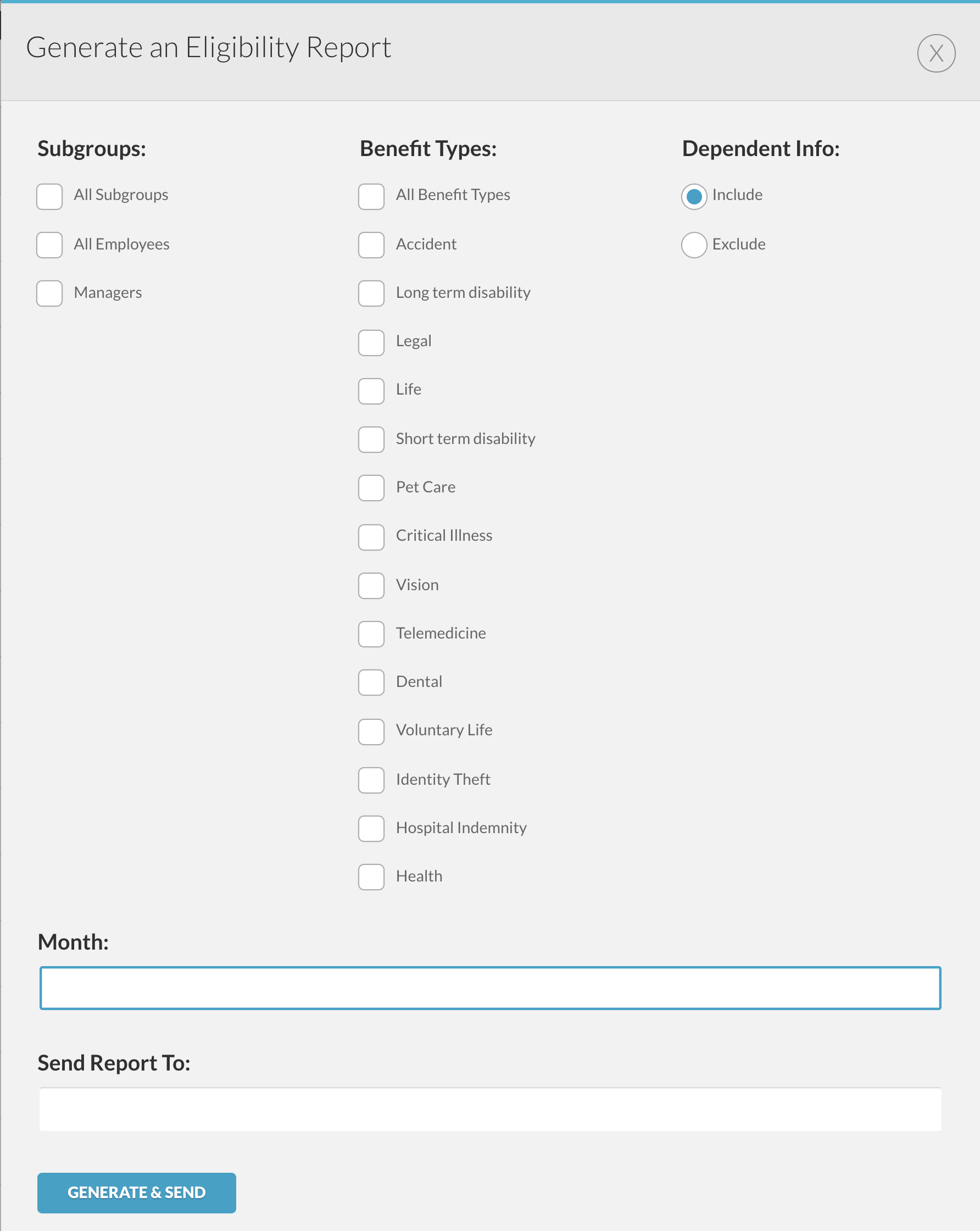This screenshot has width=980, height=1231.
Task: Click the Generate & Send button
Action: click(137, 1193)
